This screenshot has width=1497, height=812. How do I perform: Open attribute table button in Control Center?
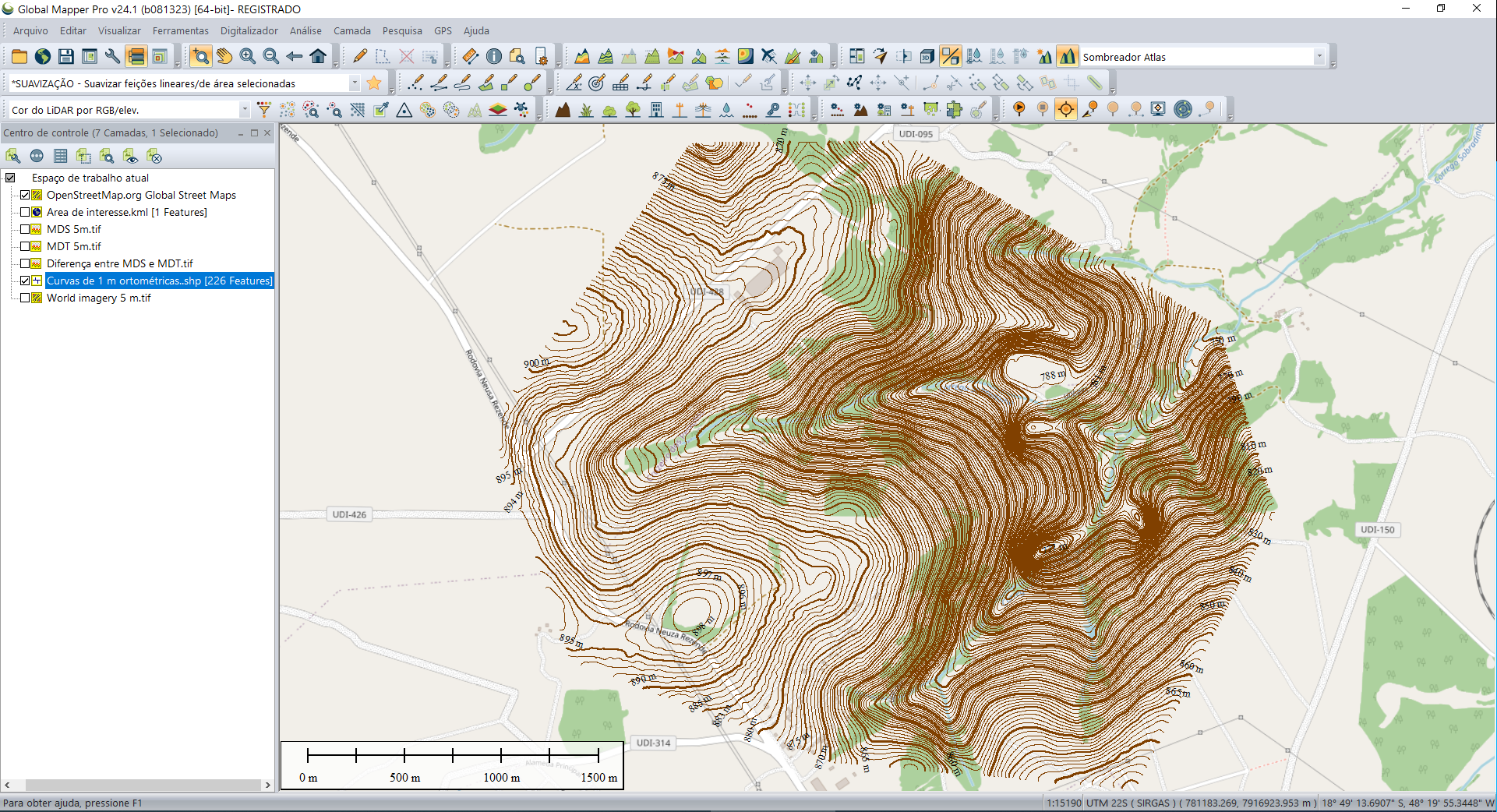60,156
